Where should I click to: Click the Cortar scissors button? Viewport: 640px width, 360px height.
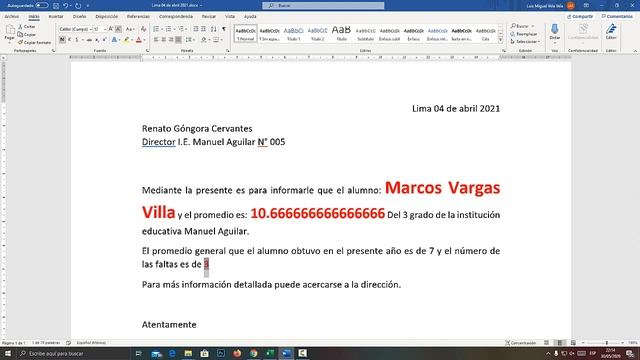coord(27,27)
